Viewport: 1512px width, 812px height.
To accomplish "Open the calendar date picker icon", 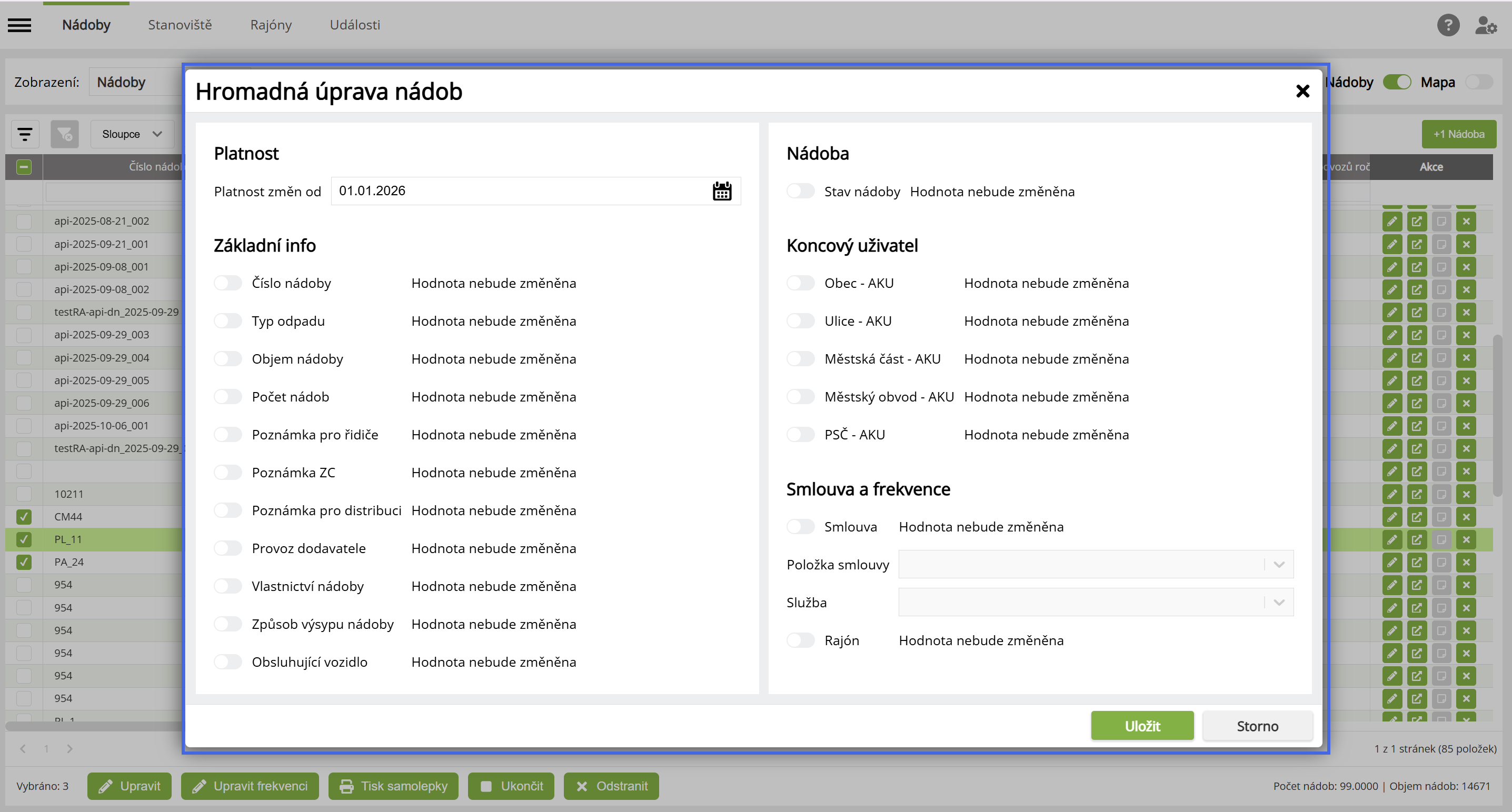I will coord(721,191).
